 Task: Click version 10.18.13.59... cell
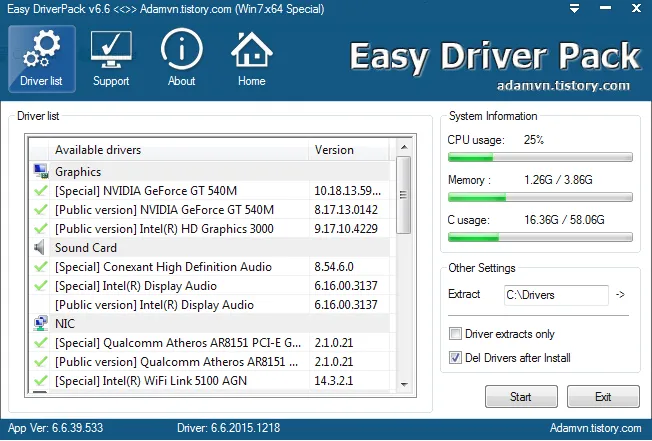[347, 191]
